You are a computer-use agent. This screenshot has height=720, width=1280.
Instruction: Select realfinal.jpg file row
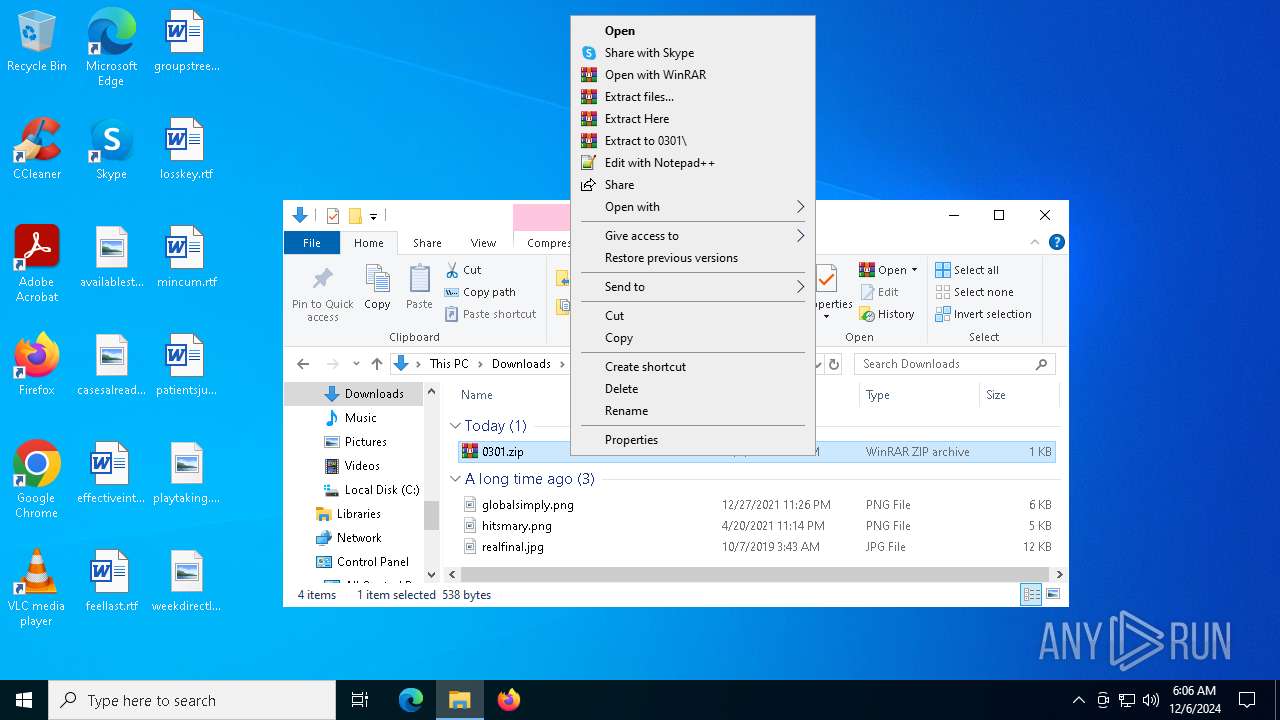click(756, 547)
